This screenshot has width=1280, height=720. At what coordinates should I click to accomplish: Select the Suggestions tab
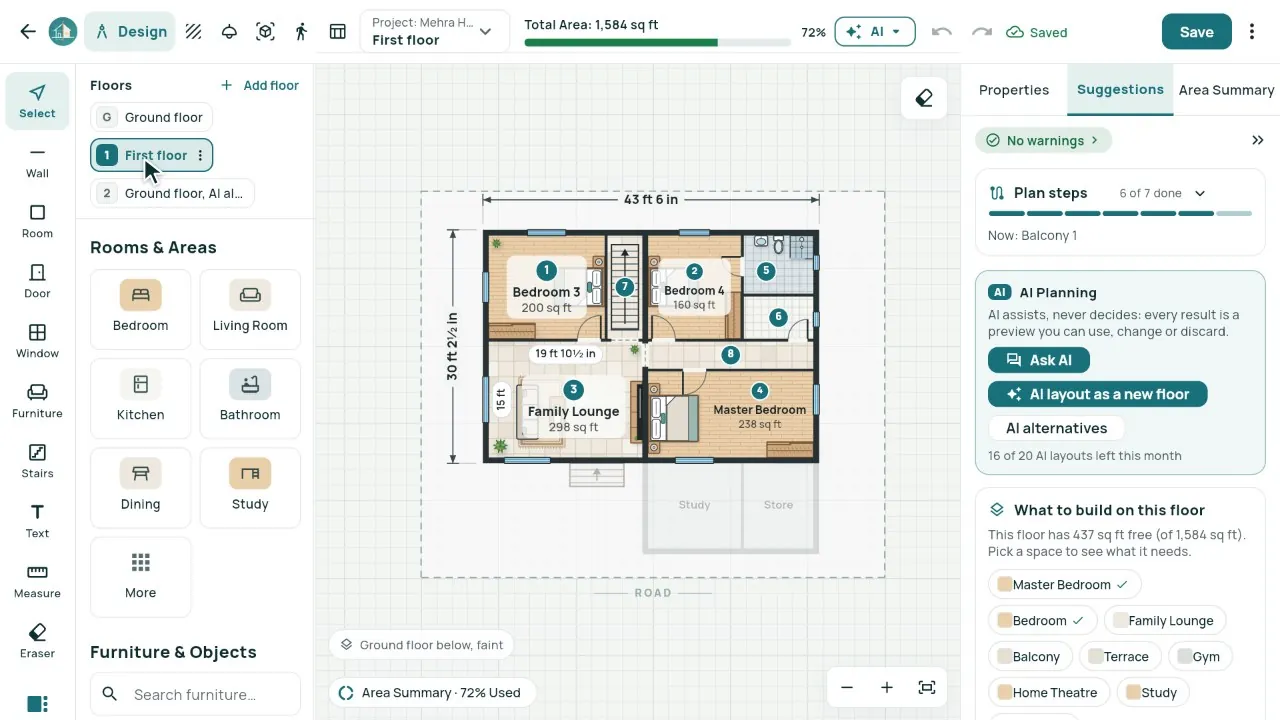coord(1120,90)
